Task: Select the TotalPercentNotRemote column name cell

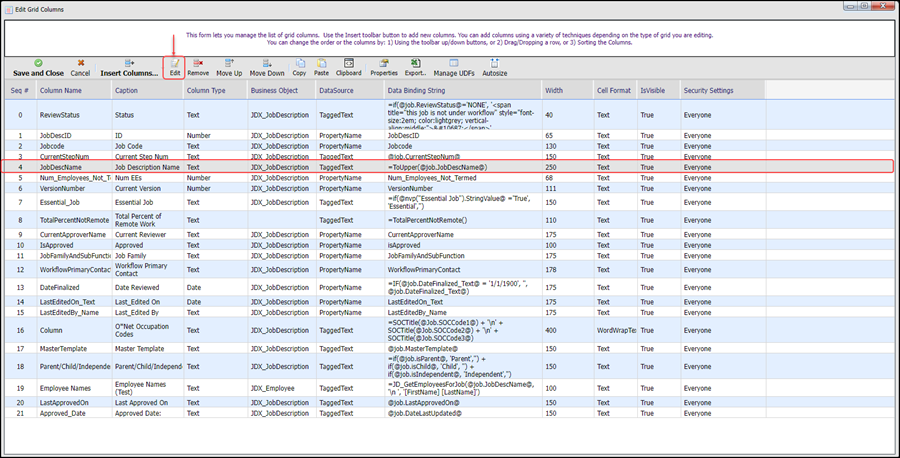Action: (74, 220)
